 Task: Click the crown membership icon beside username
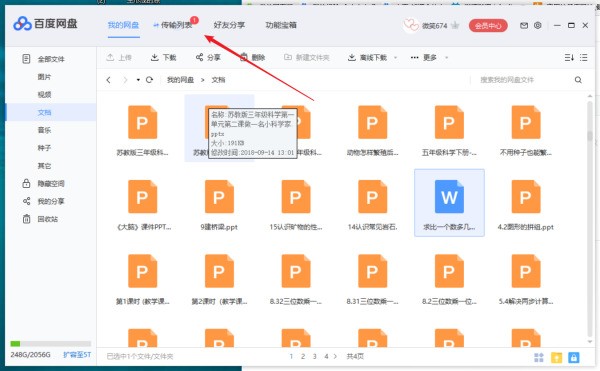pyautogui.click(x=455, y=26)
